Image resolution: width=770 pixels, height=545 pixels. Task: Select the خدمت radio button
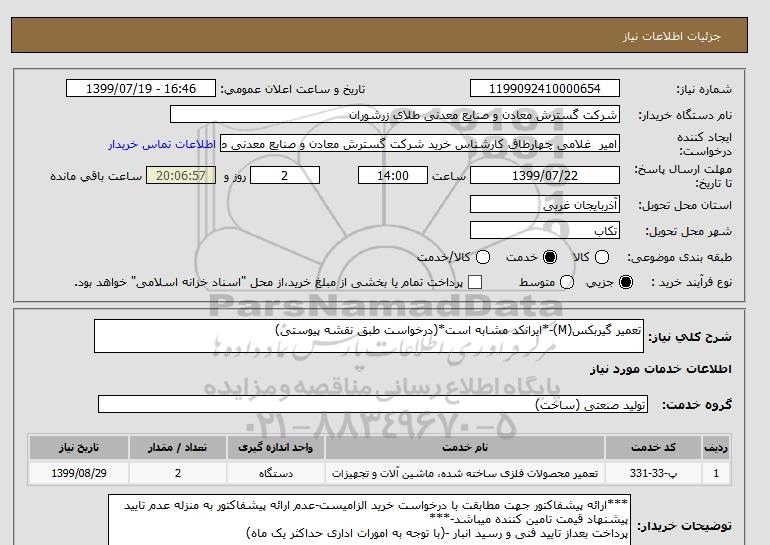click(550, 257)
